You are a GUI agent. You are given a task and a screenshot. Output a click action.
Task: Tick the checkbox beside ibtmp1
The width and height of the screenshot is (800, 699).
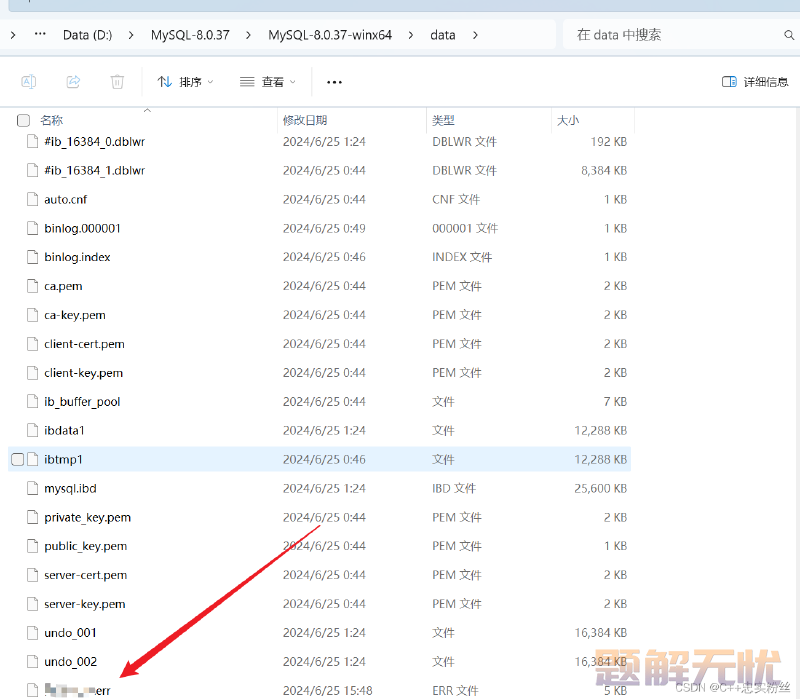point(17,459)
